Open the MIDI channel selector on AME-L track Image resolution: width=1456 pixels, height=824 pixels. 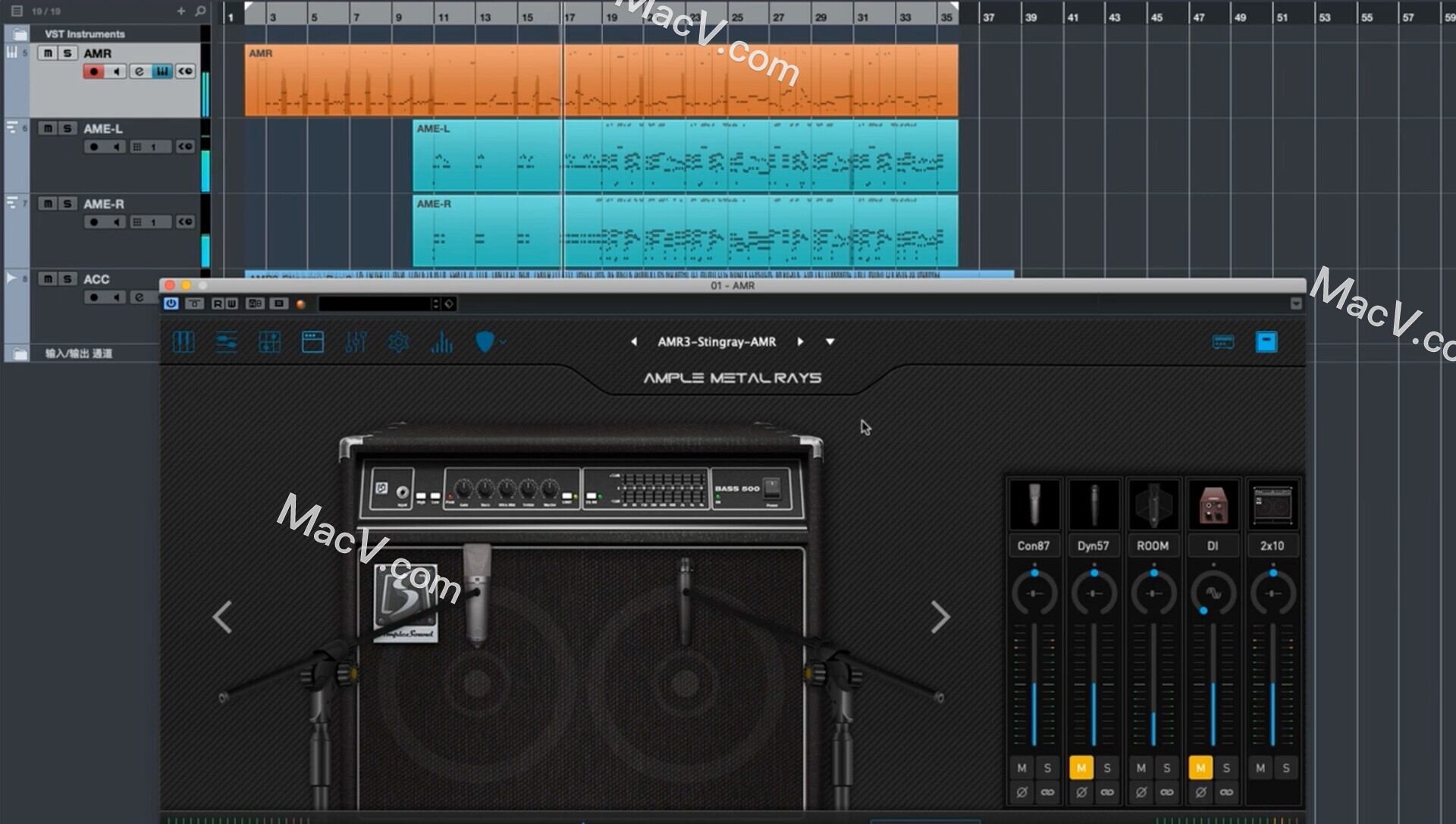coord(150,146)
